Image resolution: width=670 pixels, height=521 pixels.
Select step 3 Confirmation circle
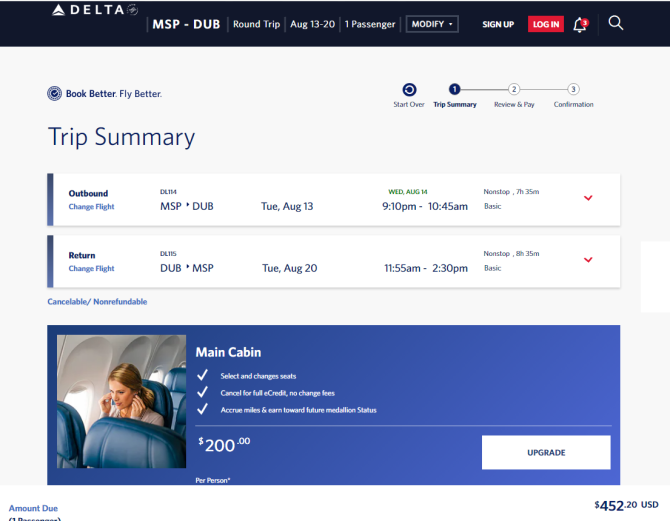573,89
